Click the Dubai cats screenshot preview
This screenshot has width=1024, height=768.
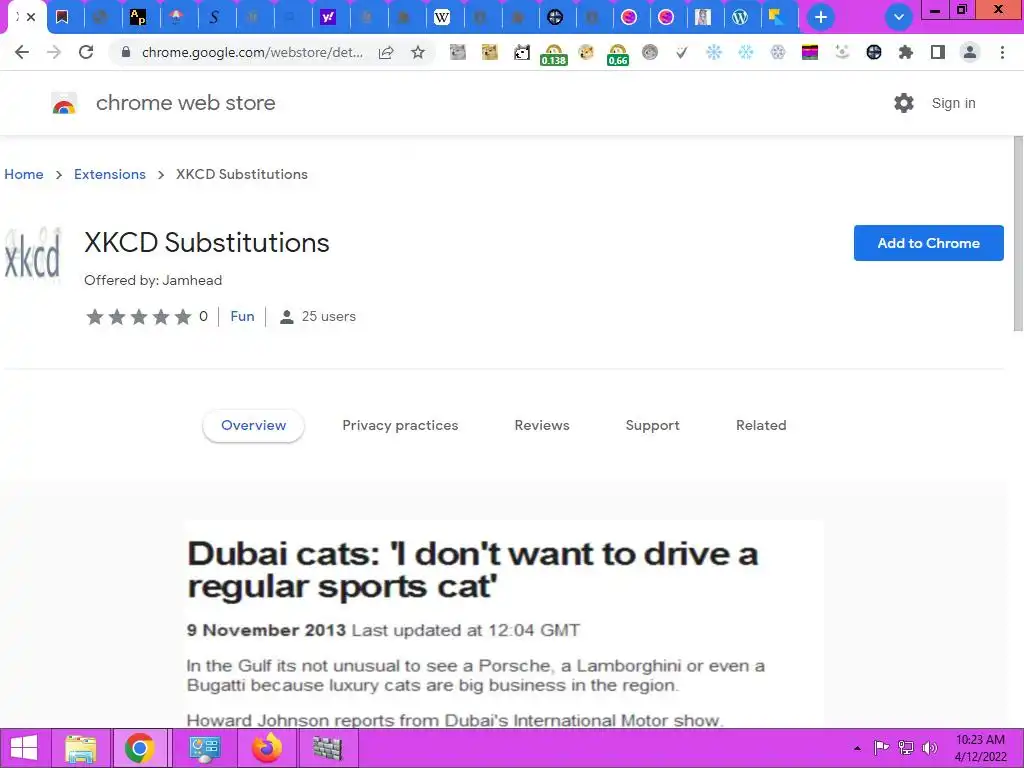pos(504,624)
